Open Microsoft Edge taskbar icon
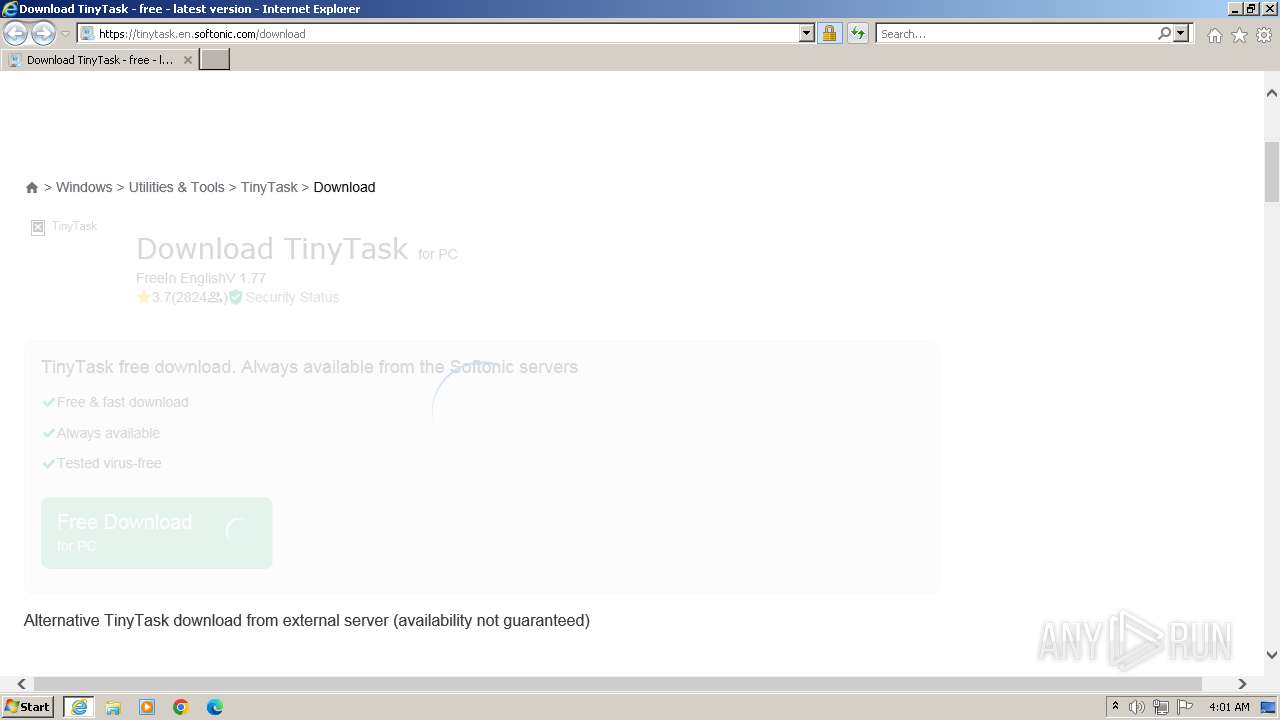The width and height of the screenshot is (1280, 720). [x=215, y=707]
